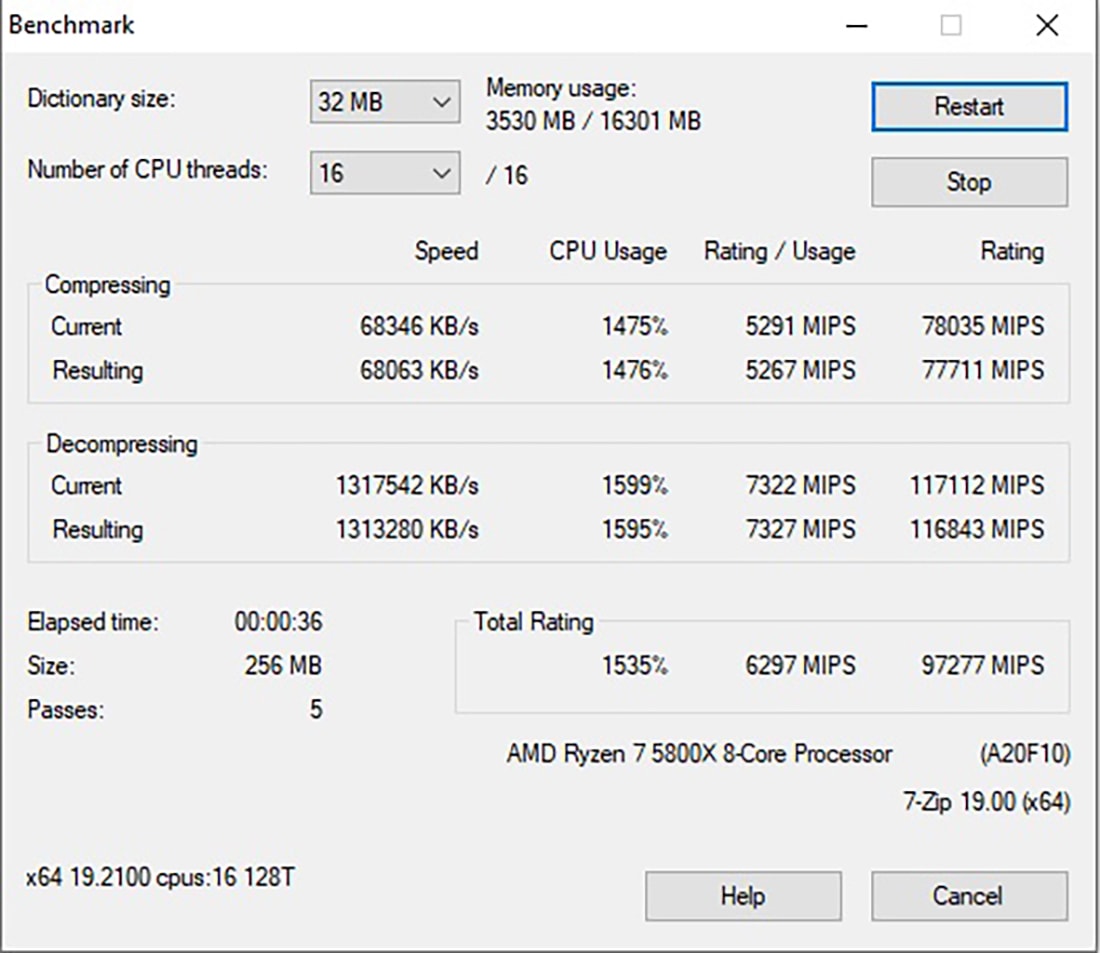
Task: Click Decompressing resulting rating 116843 MIPS
Action: tap(976, 529)
